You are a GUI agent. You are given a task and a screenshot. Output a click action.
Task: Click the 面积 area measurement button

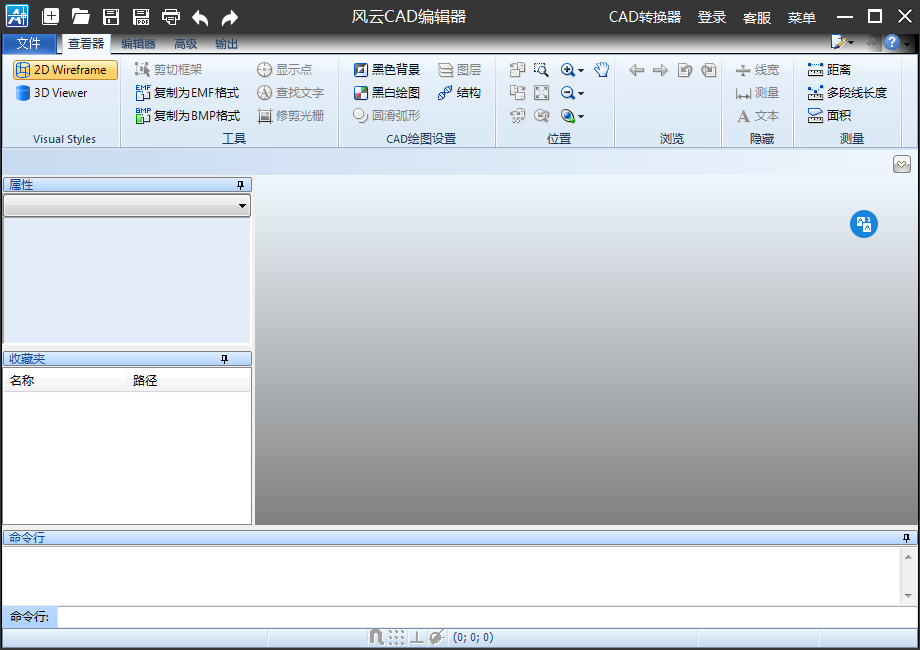click(x=829, y=116)
